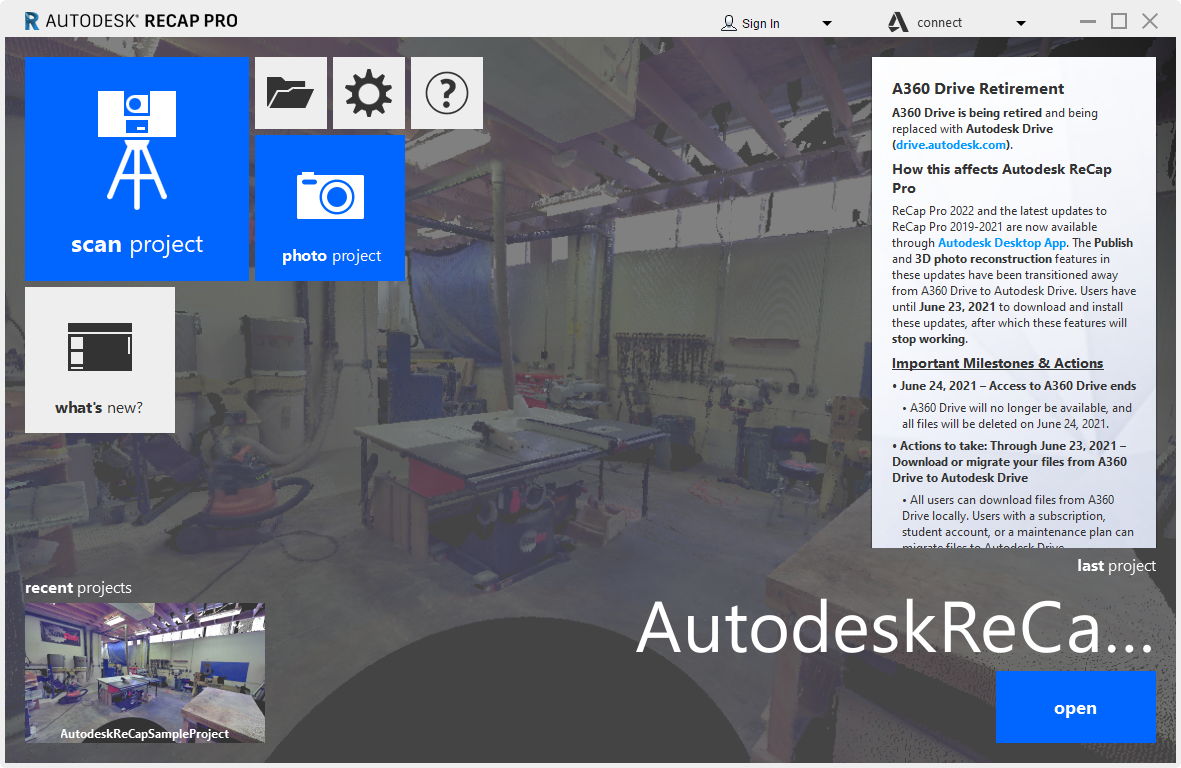Click the How this affects Autodesk ReCap Pro heading
The height and width of the screenshot is (768, 1181).
pyautogui.click(x=1002, y=178)
